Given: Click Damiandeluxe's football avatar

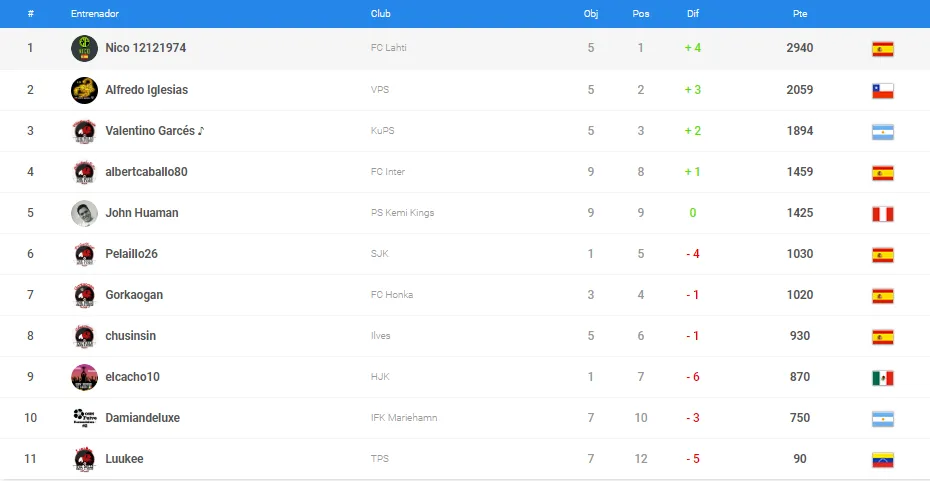Looking at the screenshot, I should pos(84,418).
